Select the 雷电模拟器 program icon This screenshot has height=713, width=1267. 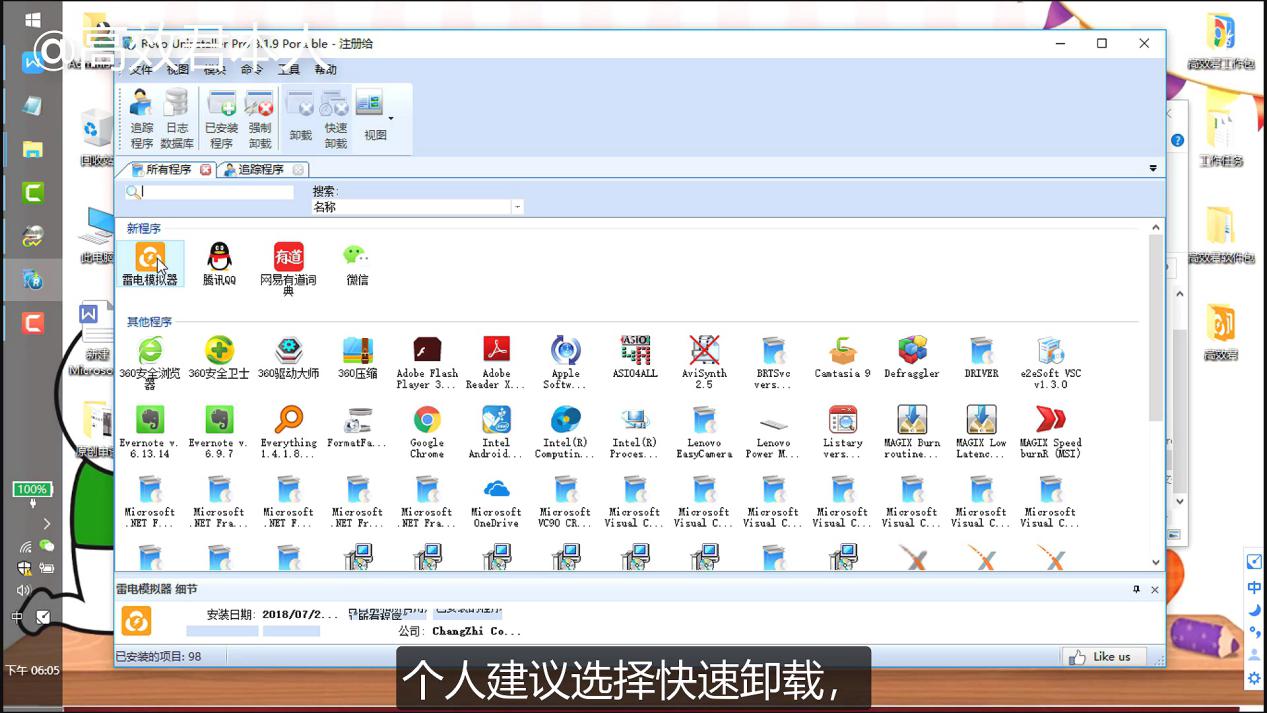point(150,264)
